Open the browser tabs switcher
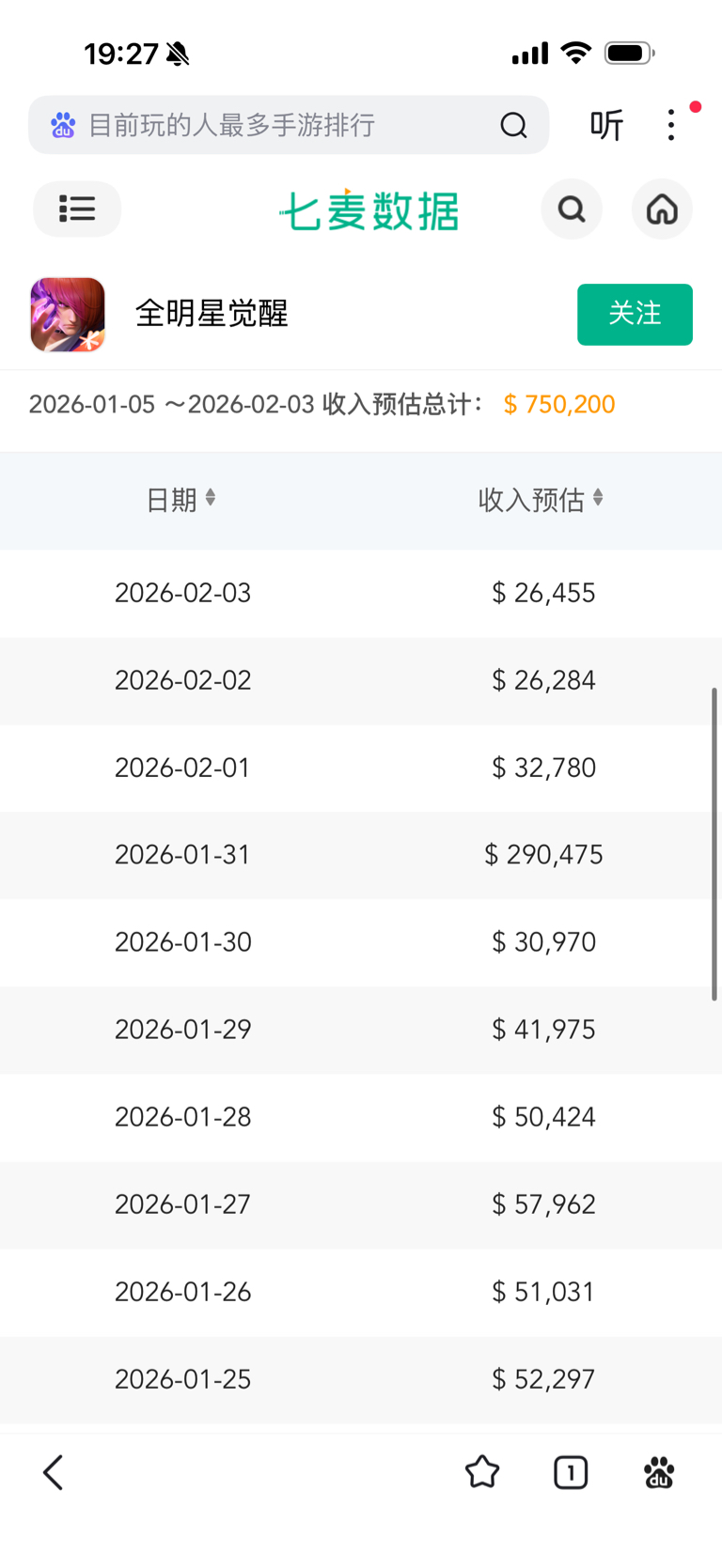The width and height of the screenshot is (722, 1568). [571, 1472]
